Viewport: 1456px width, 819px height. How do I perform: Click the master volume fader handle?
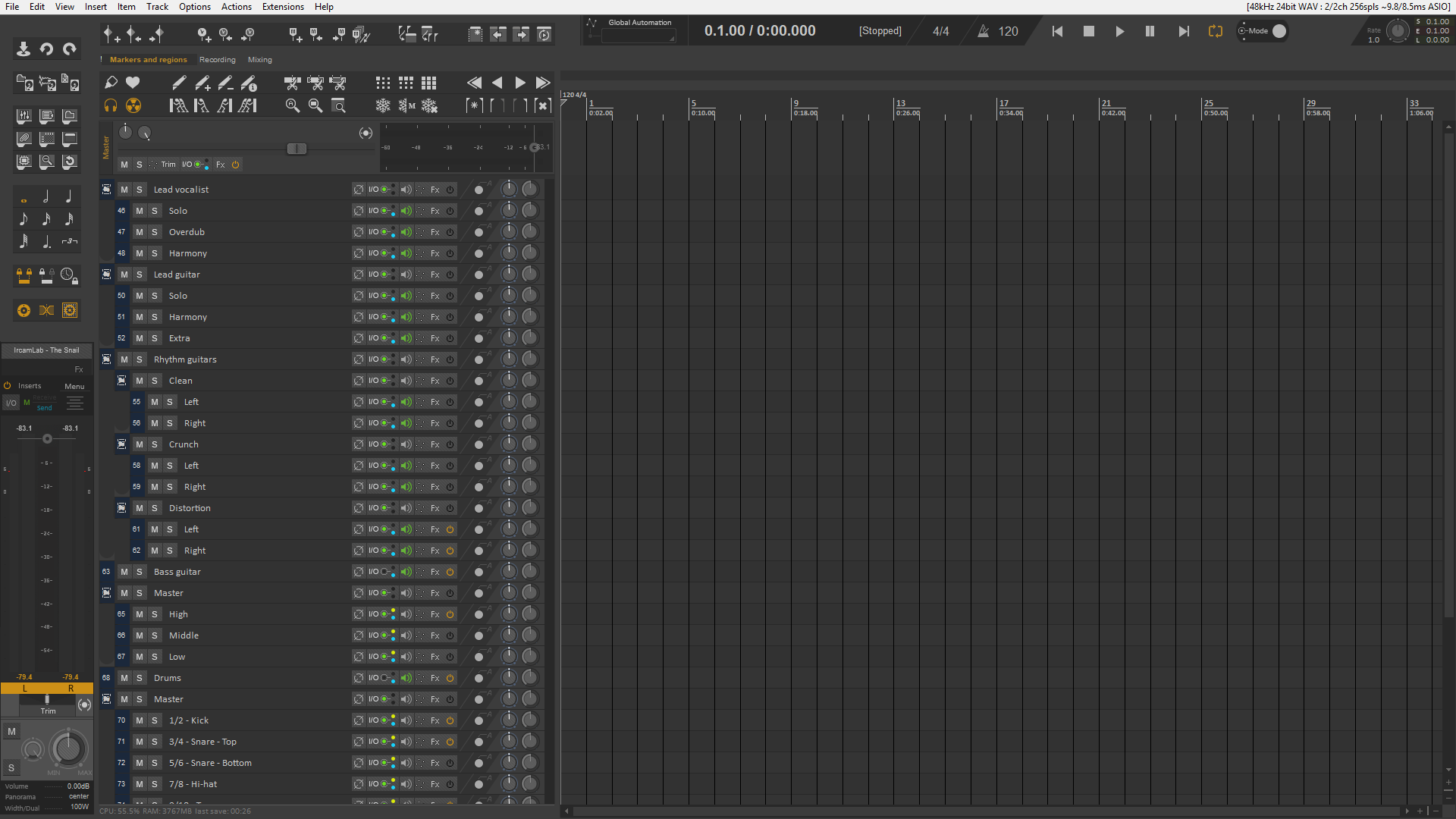(297, 149)
